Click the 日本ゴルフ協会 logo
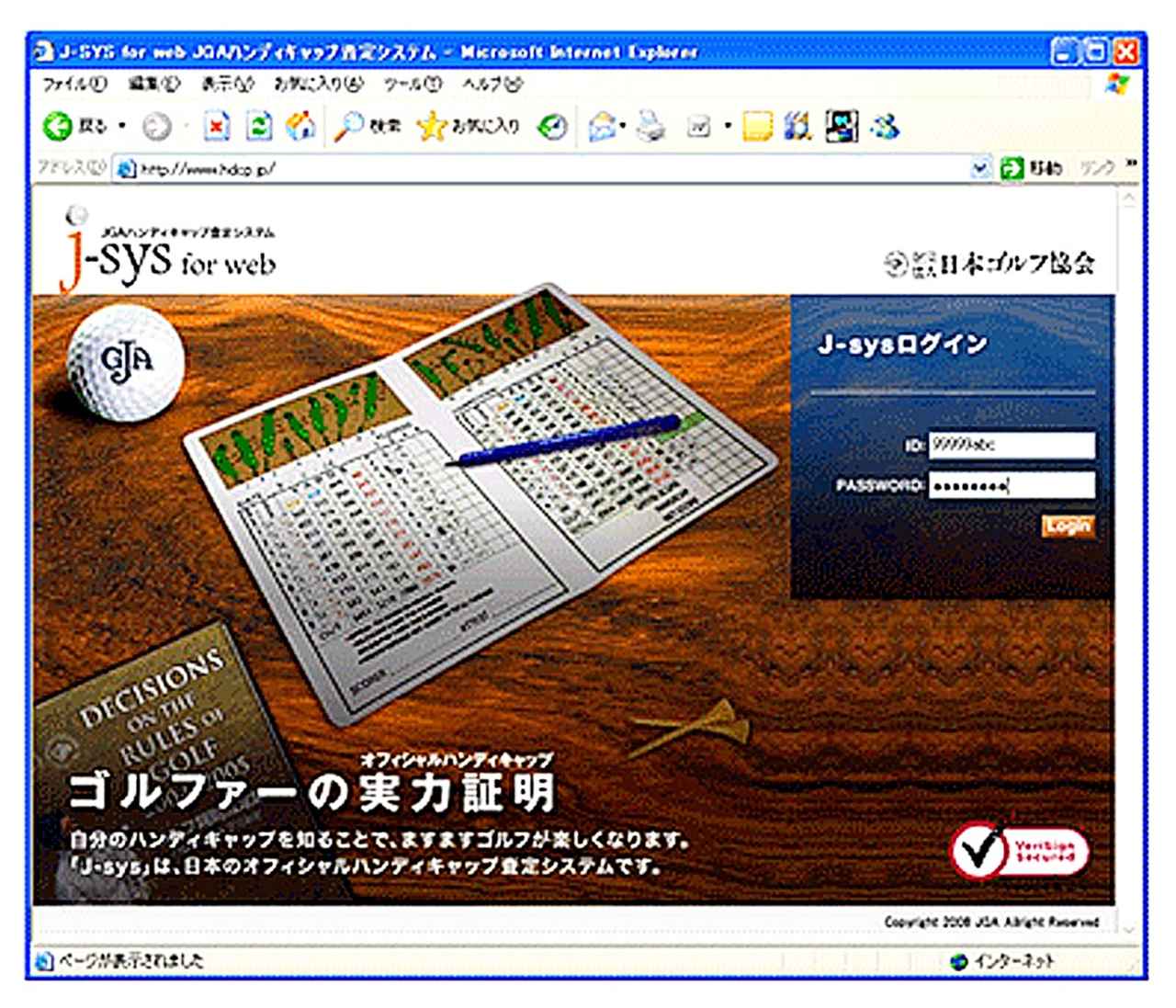Screen dimensions: 1176x1008 click(x=989, y=264)
